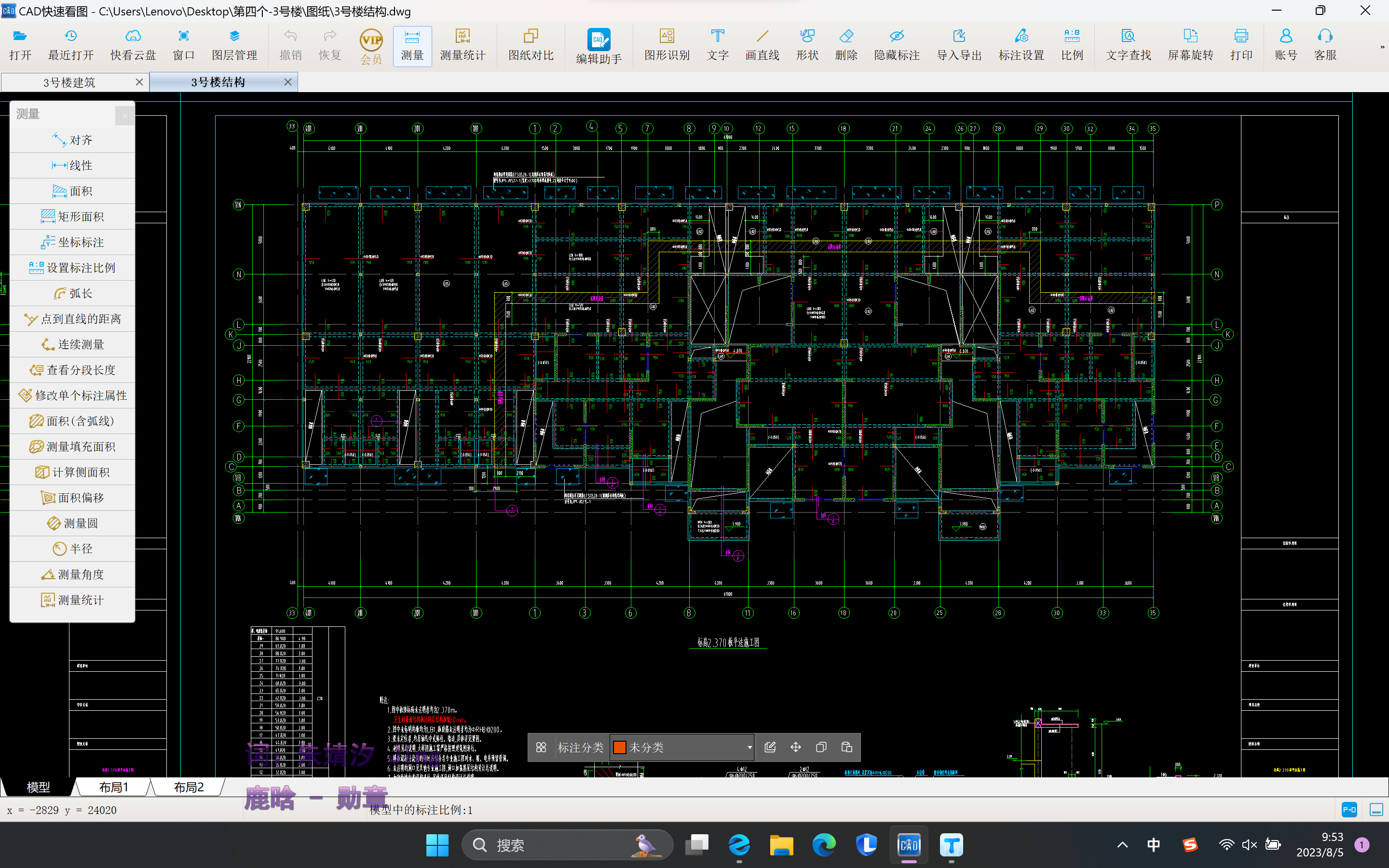1389x868 pixels.
Task: Click 屏幕旋转 screen rotation
Action: [1190, 45]
